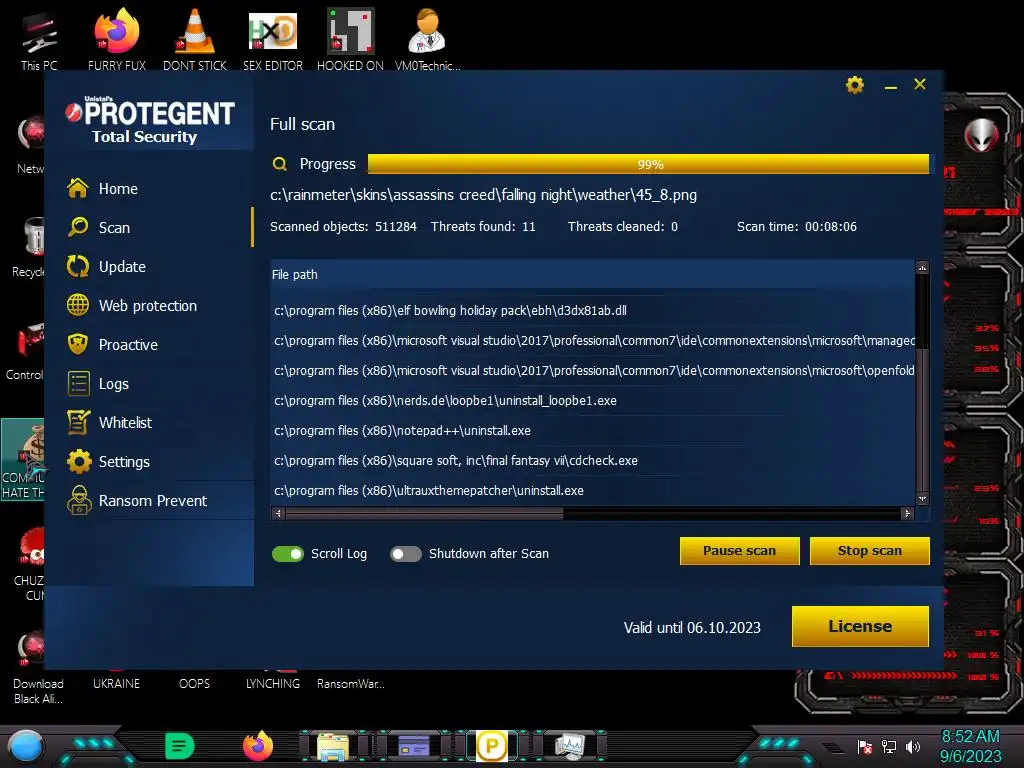Click the Protegent taskbar icon
1024x768 pixels.
coord(492,746)
